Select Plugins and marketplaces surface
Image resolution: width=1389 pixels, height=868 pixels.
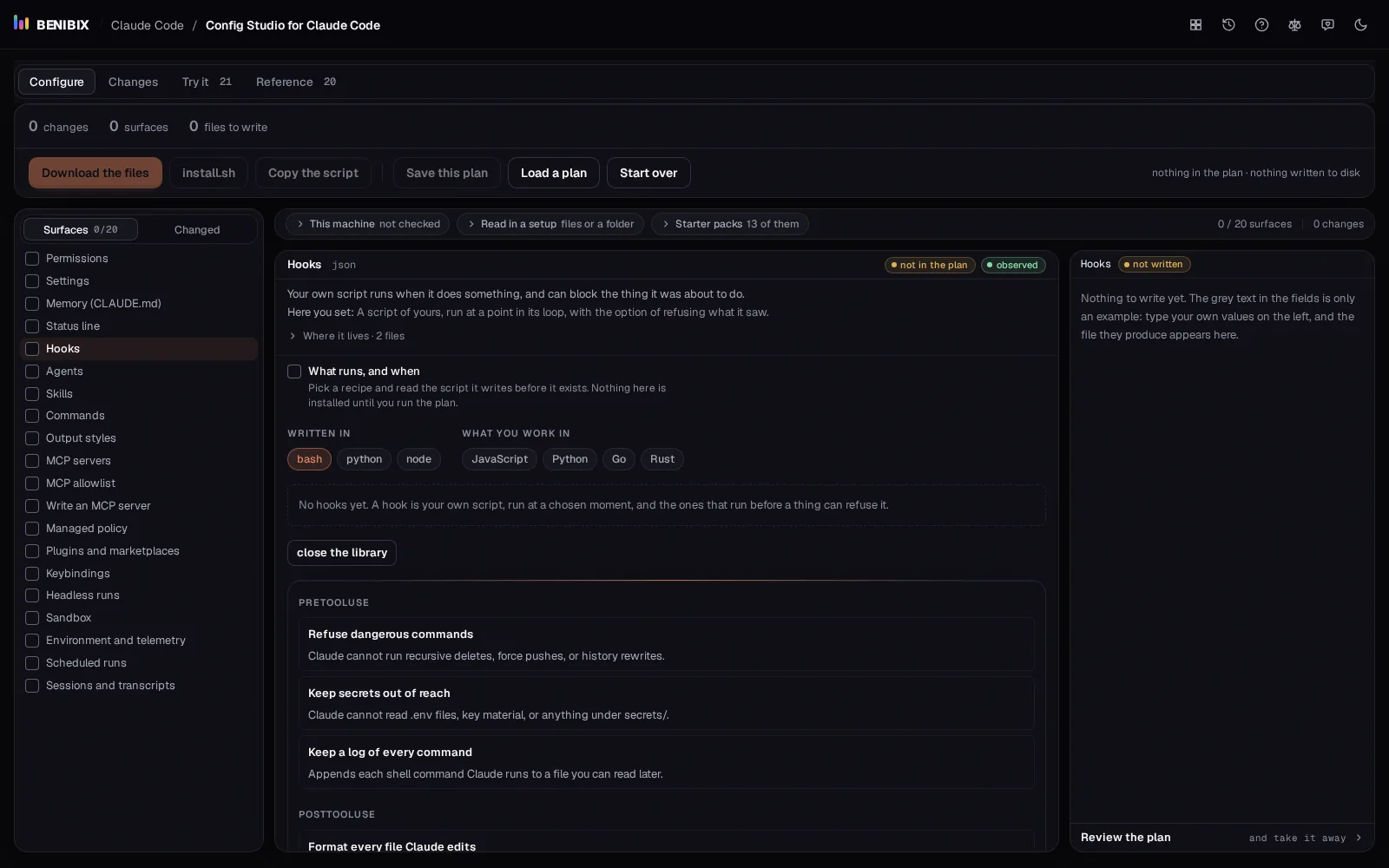139,551
